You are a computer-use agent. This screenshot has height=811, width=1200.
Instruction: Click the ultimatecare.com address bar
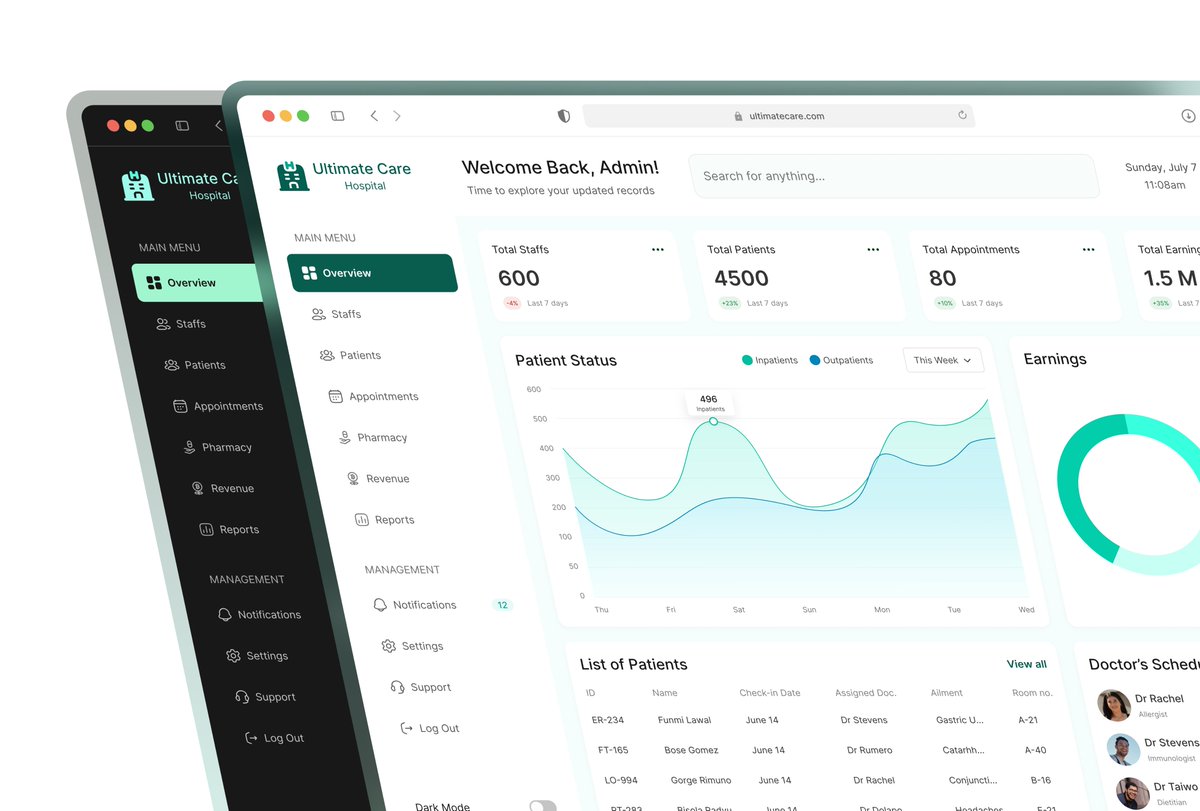[x=778, y=116]
